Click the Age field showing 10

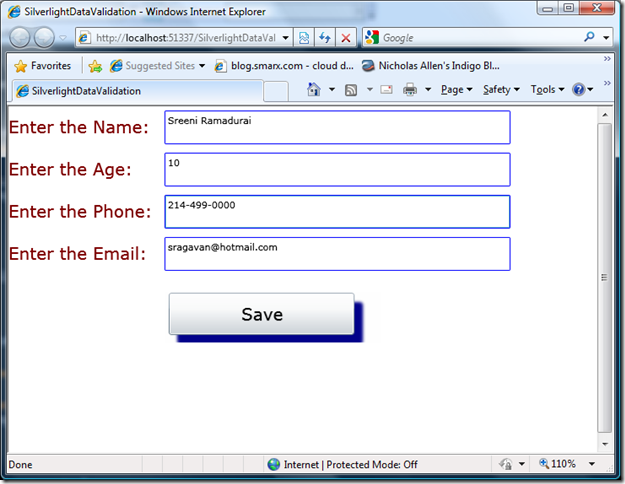click(x=337, y=170)
